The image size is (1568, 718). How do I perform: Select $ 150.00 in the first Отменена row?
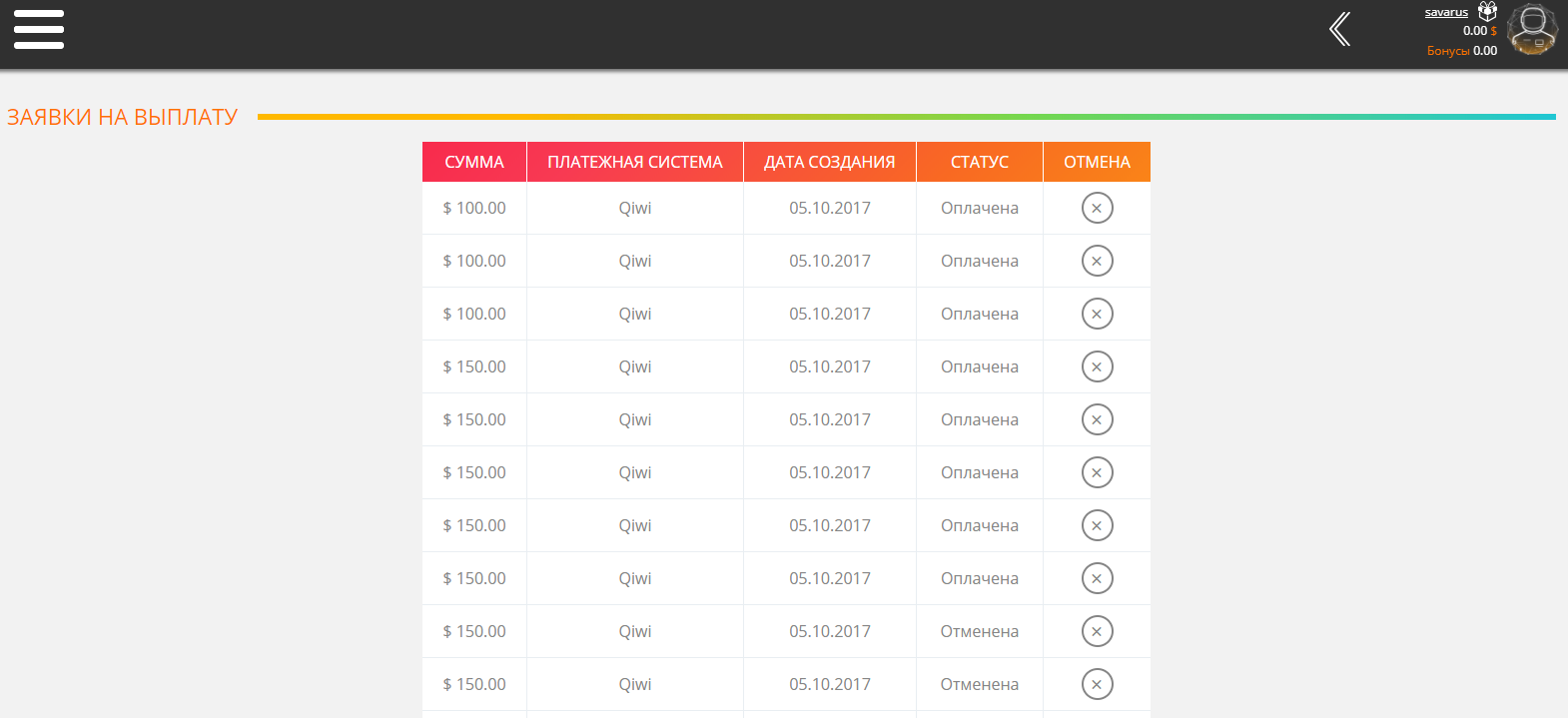point(474,631)
